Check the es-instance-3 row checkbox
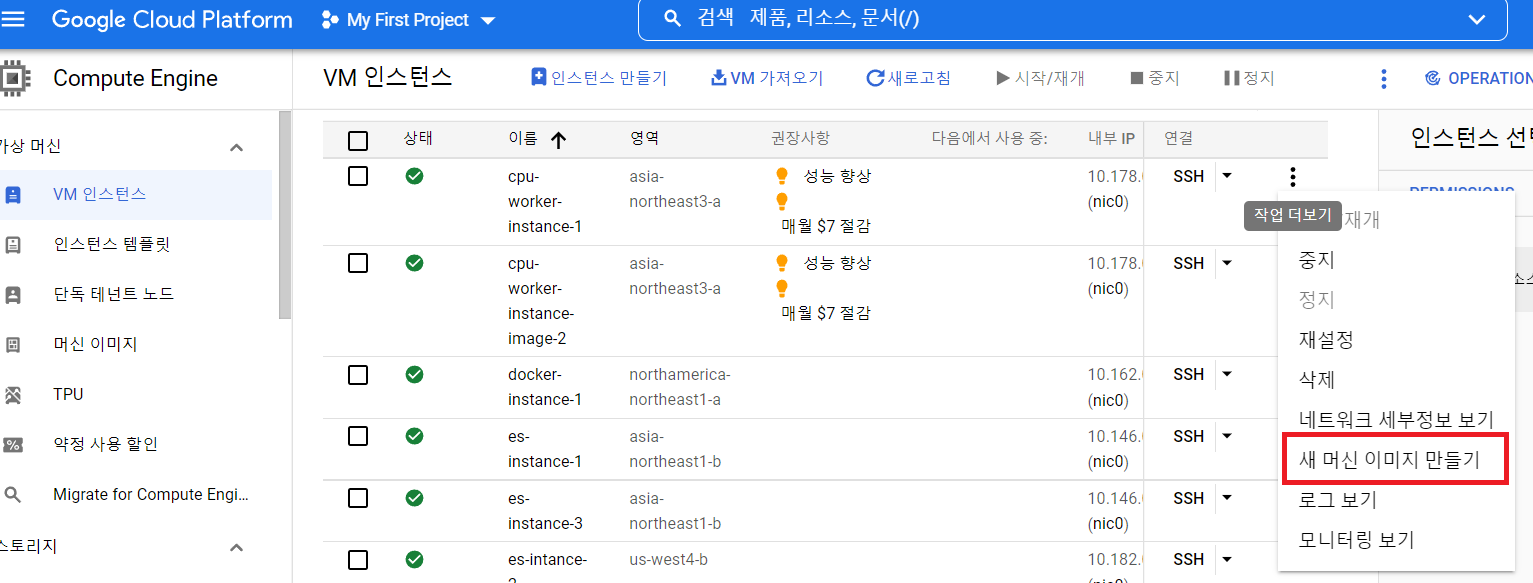 click(358, 498)
